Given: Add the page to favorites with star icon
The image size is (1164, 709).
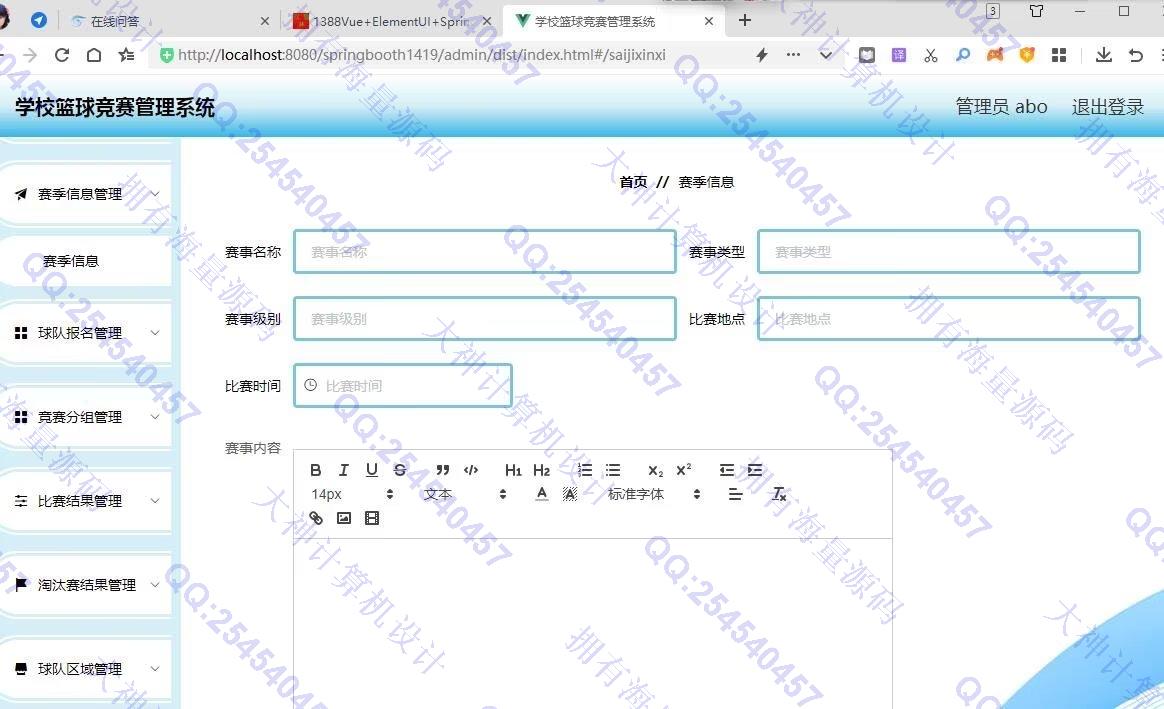Looking at the screenshot, I should (x=127, y=55).
